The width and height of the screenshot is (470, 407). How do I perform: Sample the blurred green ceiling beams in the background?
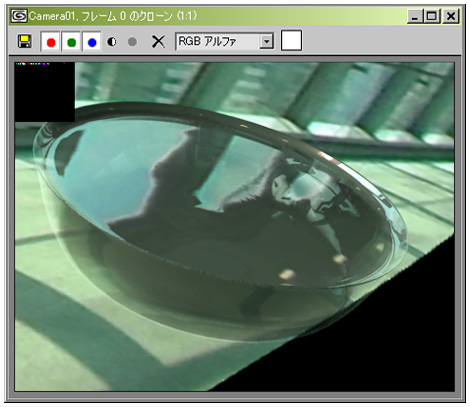[267, 87]
